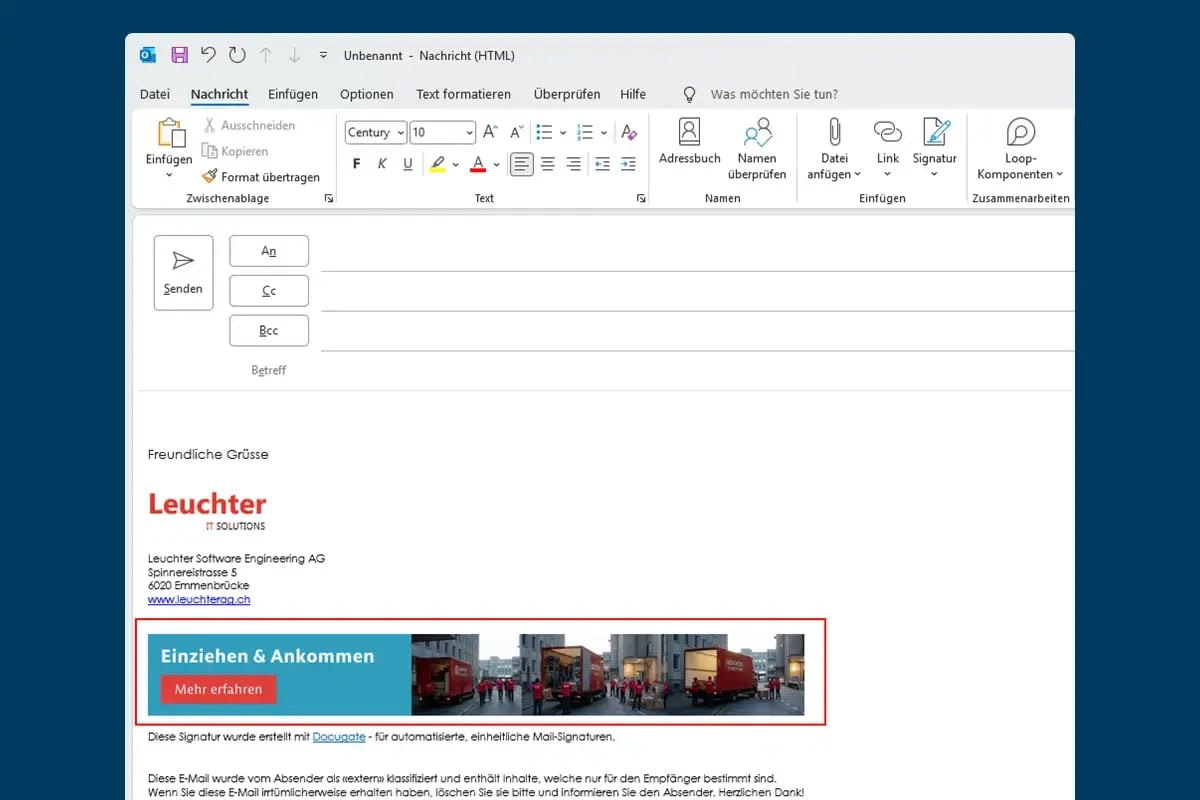The width and height of the screenshot is (1200, 800).
Task: Click the Mehr erfahren banner button
Action: coord(218,689)
